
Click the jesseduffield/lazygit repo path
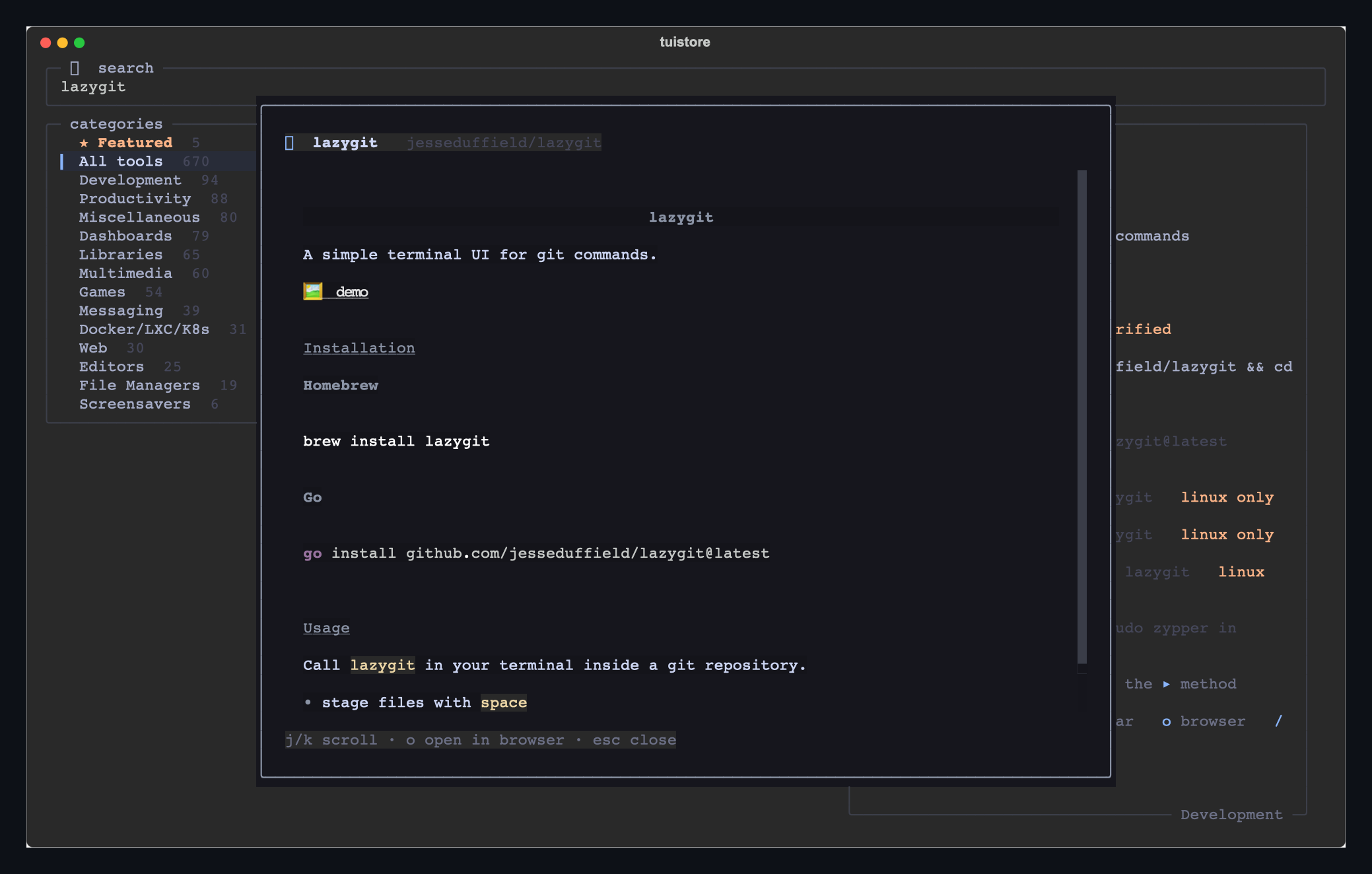tap(504, 143)
